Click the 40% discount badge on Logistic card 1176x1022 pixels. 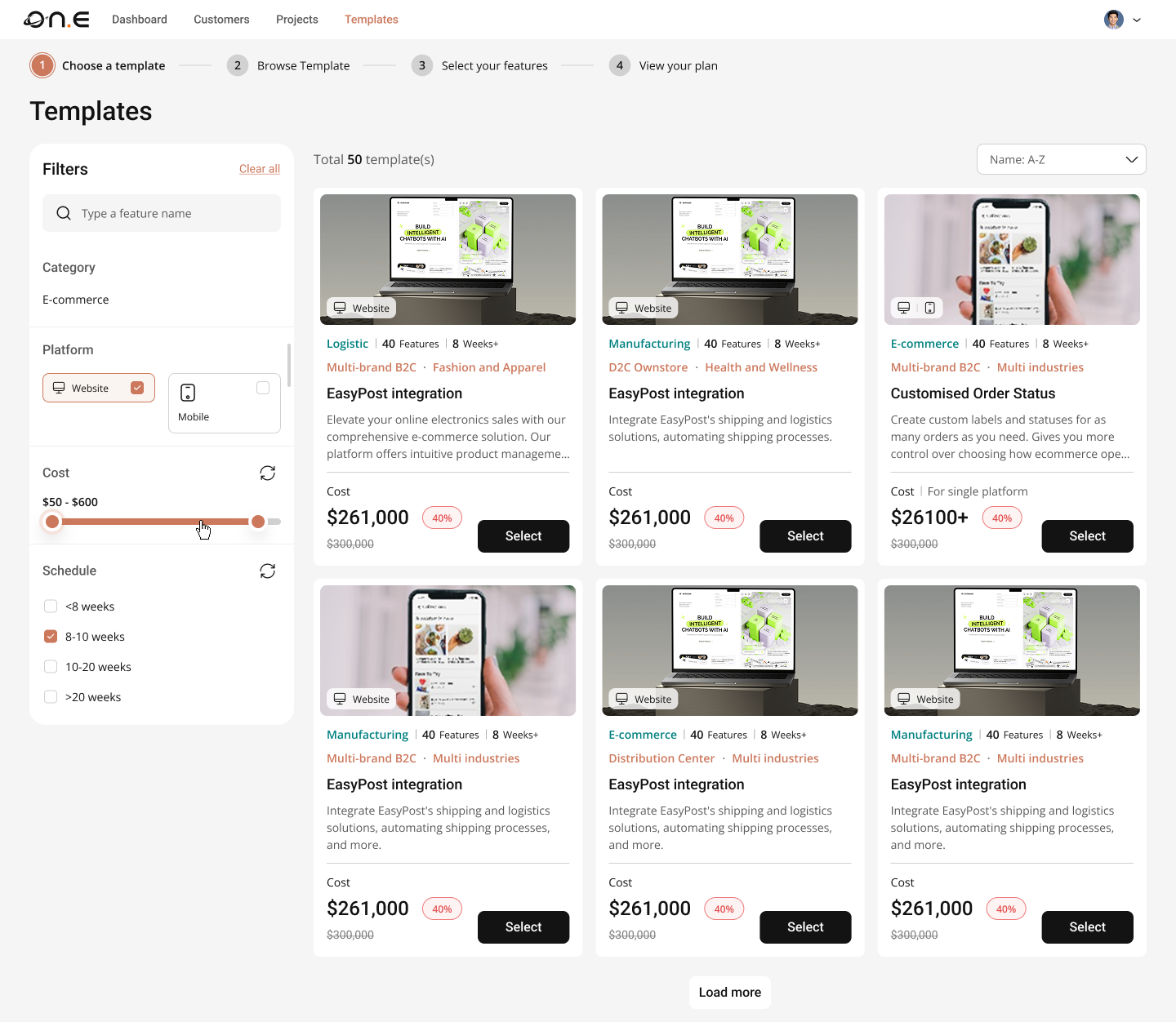(443, 518)
